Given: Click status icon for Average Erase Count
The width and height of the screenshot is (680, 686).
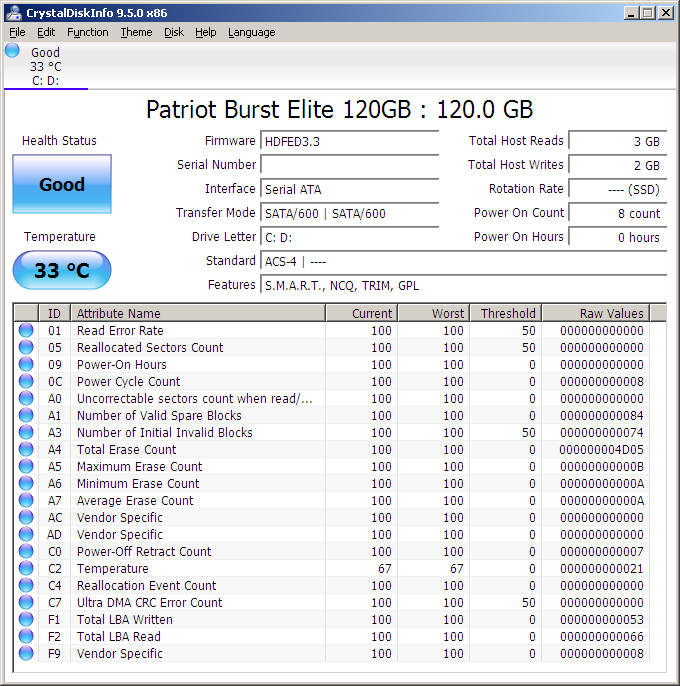Looking at the screenshot, I should pyautogui.click(x=26, y=500).
